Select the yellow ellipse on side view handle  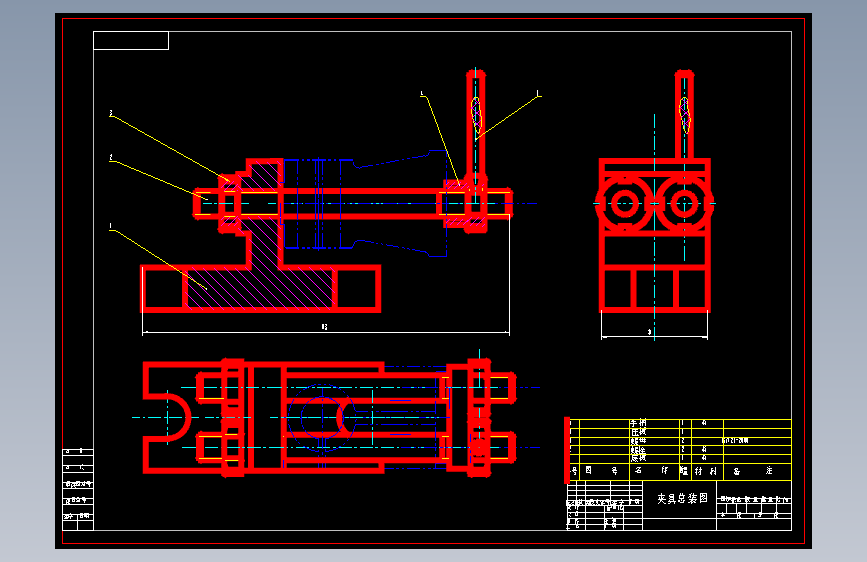click(685, 115)
